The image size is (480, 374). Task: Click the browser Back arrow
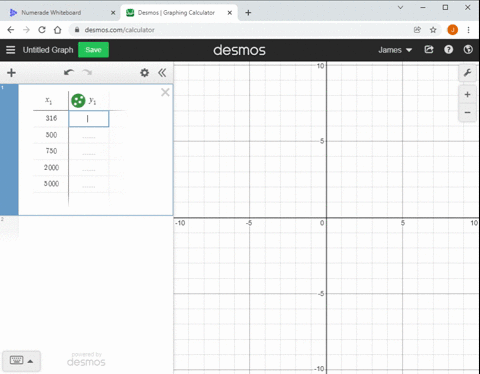pos(11,30)
